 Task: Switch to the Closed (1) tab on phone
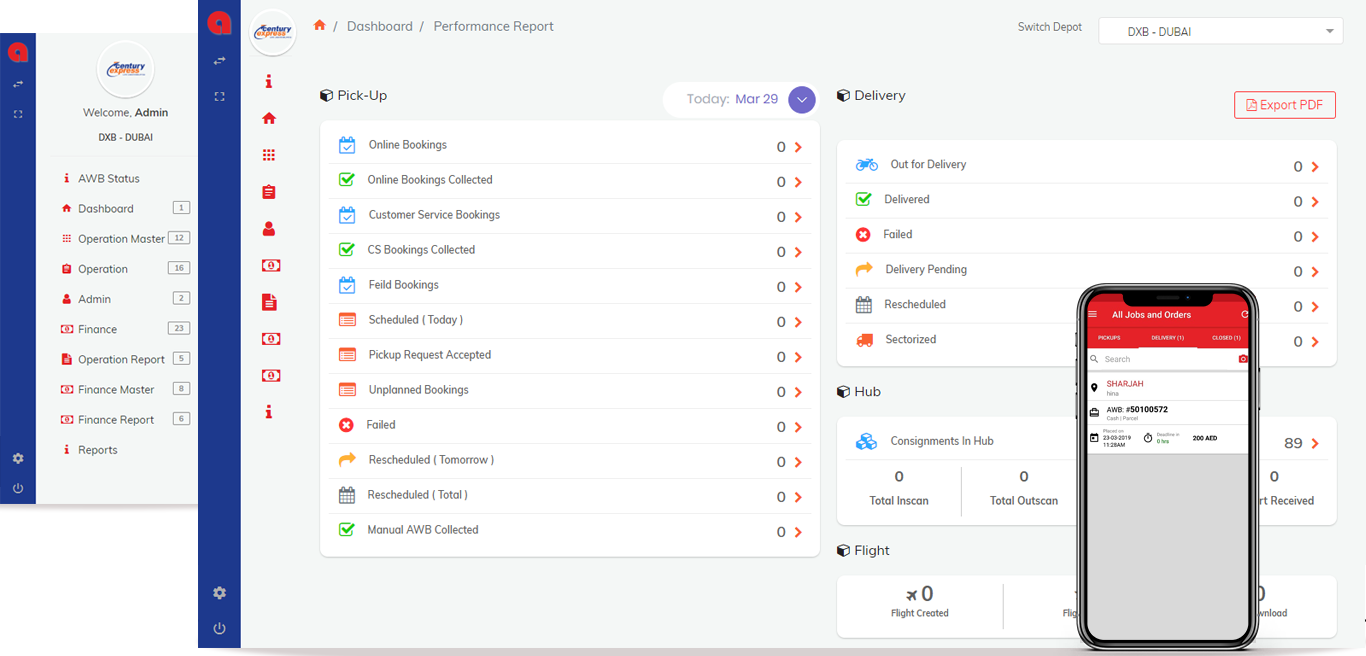1226,338
